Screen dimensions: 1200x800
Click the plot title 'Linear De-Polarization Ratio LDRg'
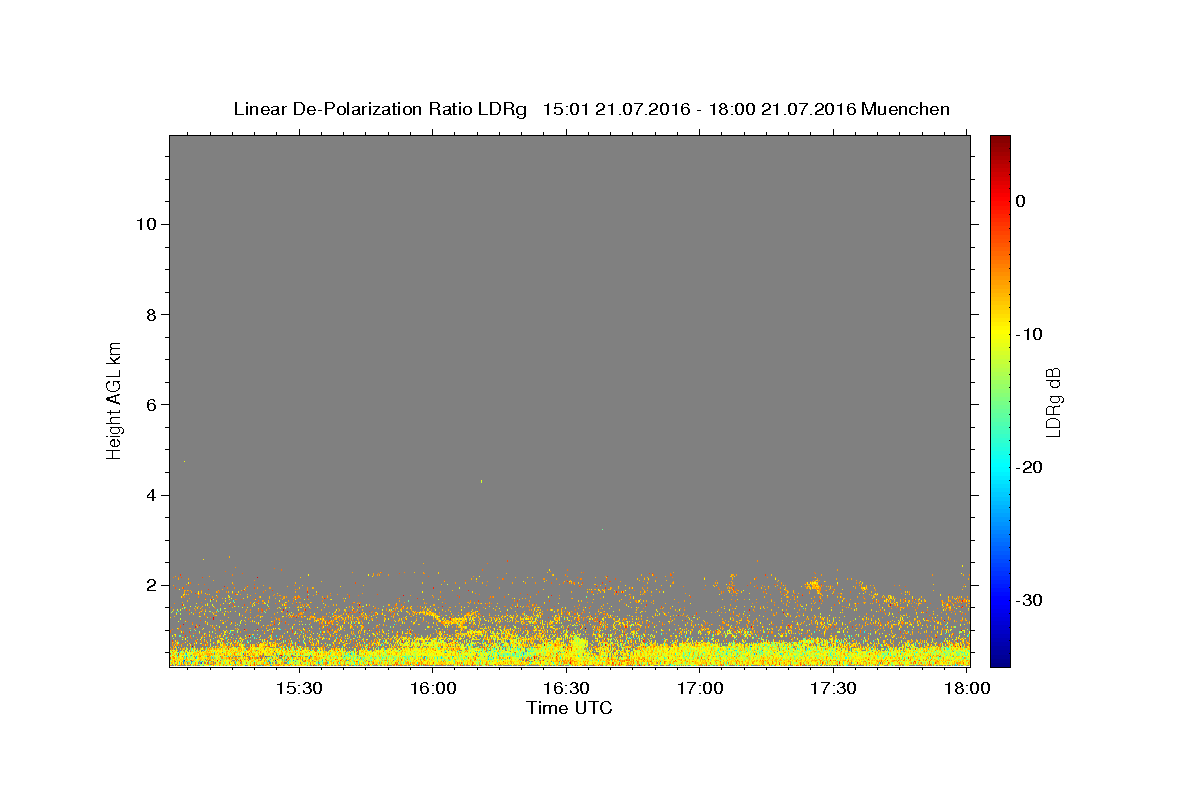click(380, 109)
